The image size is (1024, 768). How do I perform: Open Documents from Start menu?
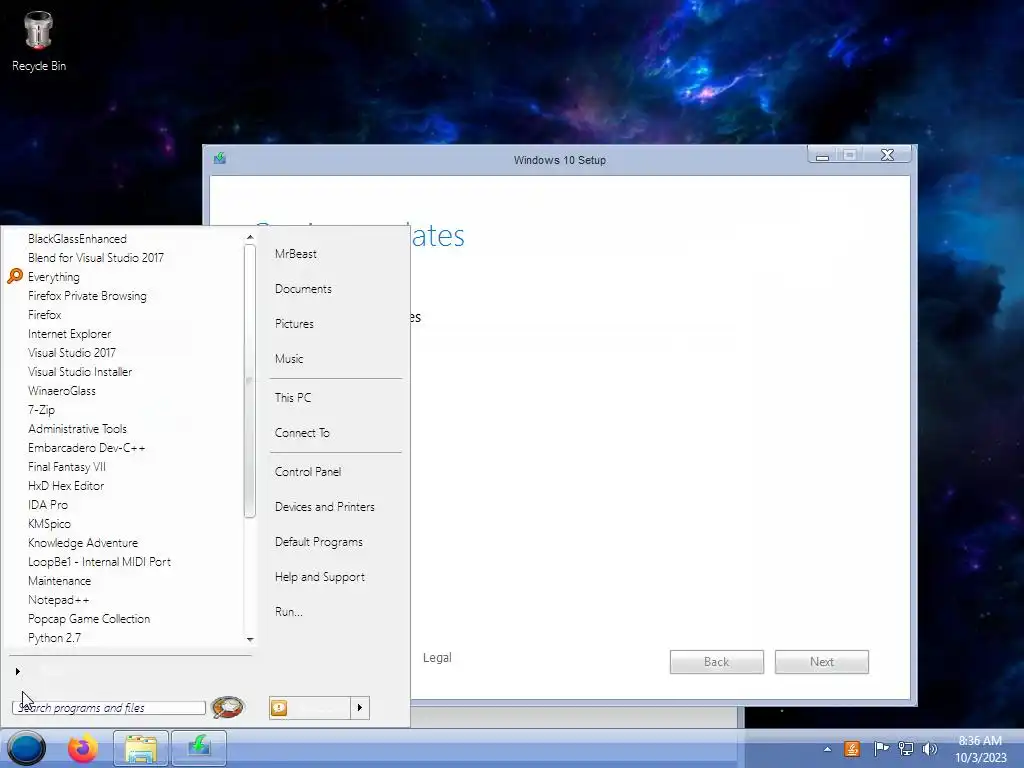coord(303,289)
